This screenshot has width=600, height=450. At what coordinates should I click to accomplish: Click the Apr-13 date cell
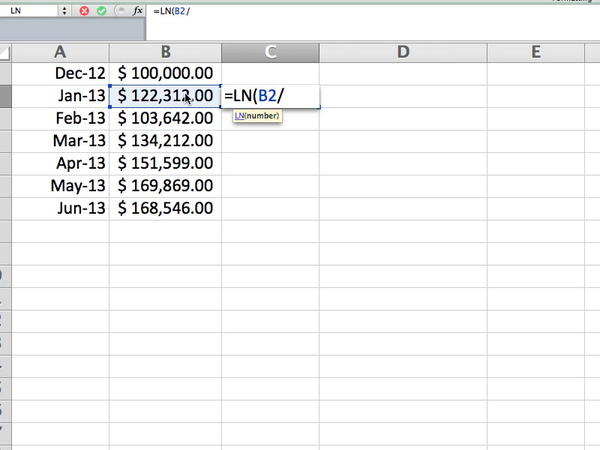(x=60, y=164)
